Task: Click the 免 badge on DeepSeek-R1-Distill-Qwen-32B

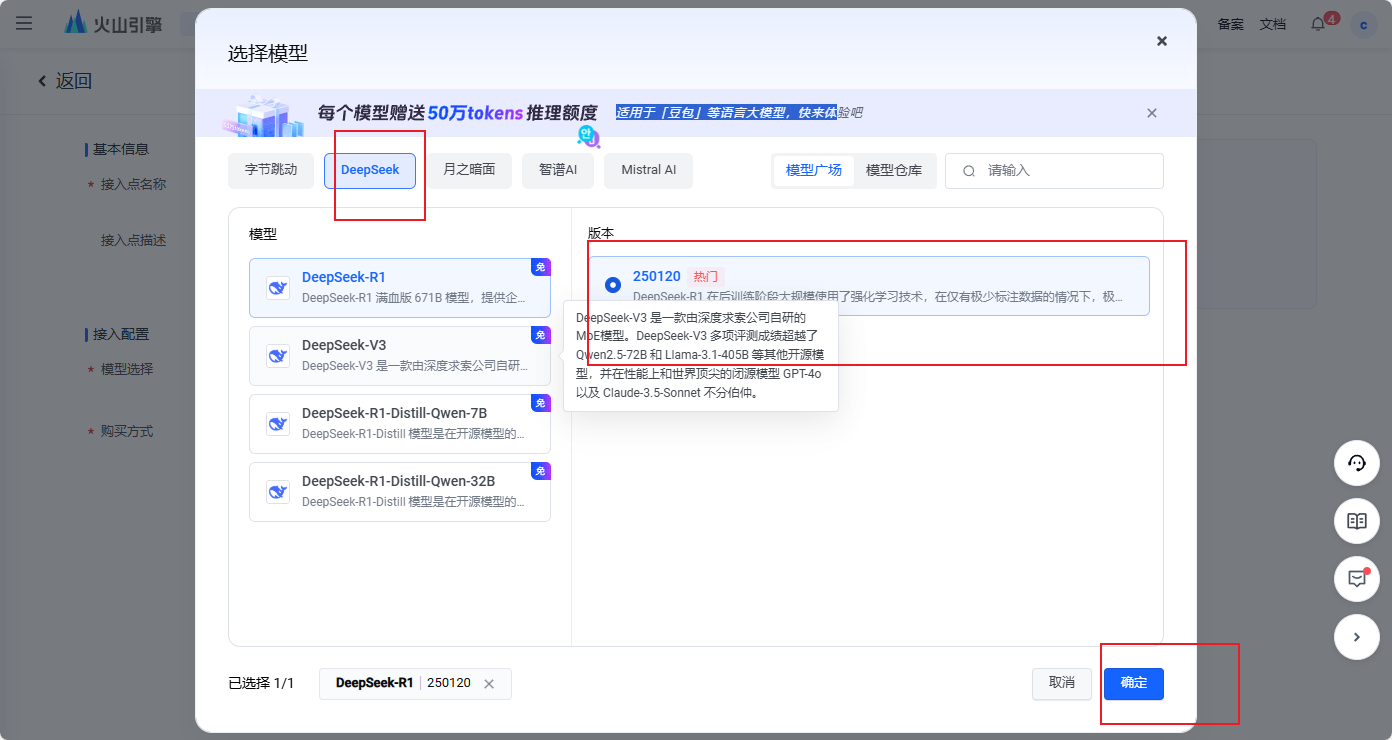Action: [x=541, y=471]
